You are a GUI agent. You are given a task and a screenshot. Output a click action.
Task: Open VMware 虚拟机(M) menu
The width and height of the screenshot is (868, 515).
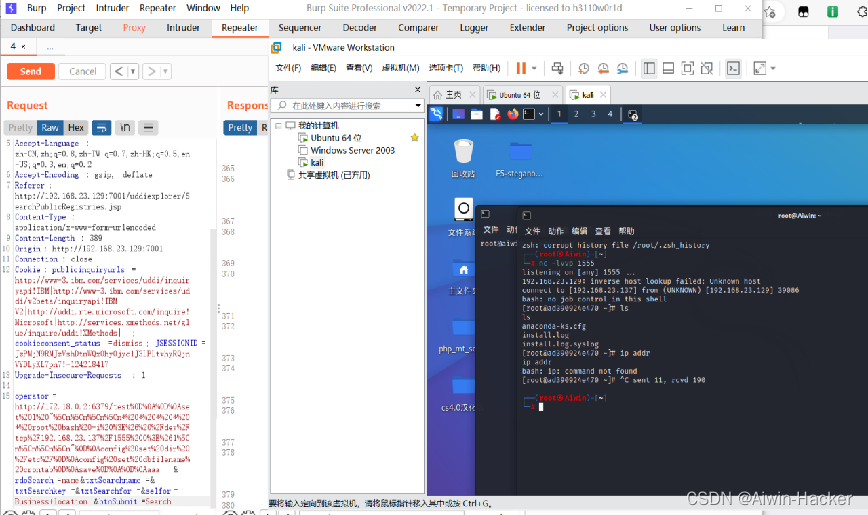[x=400, y=68]
